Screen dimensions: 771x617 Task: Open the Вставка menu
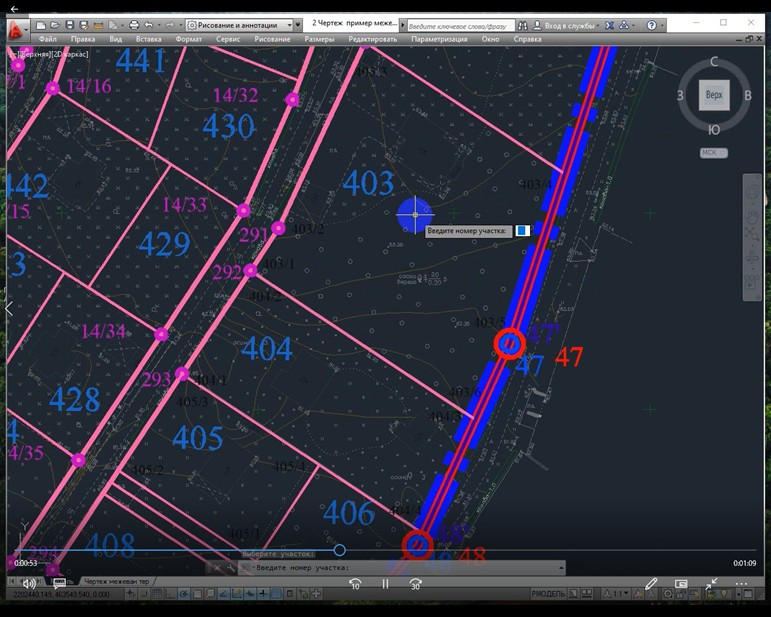148,39
